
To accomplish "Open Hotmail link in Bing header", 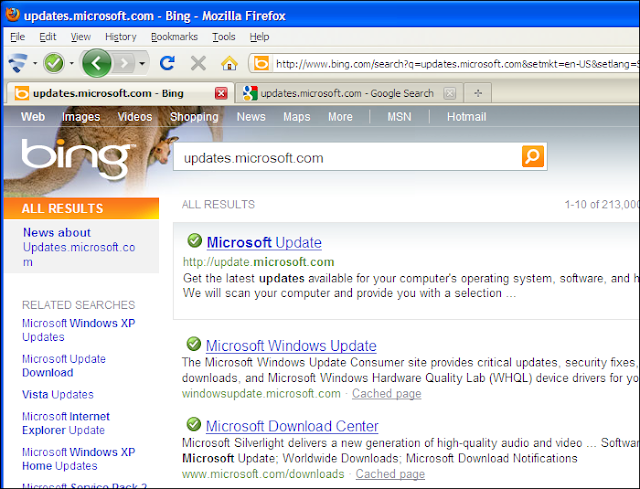I will [x=467, y=117].
